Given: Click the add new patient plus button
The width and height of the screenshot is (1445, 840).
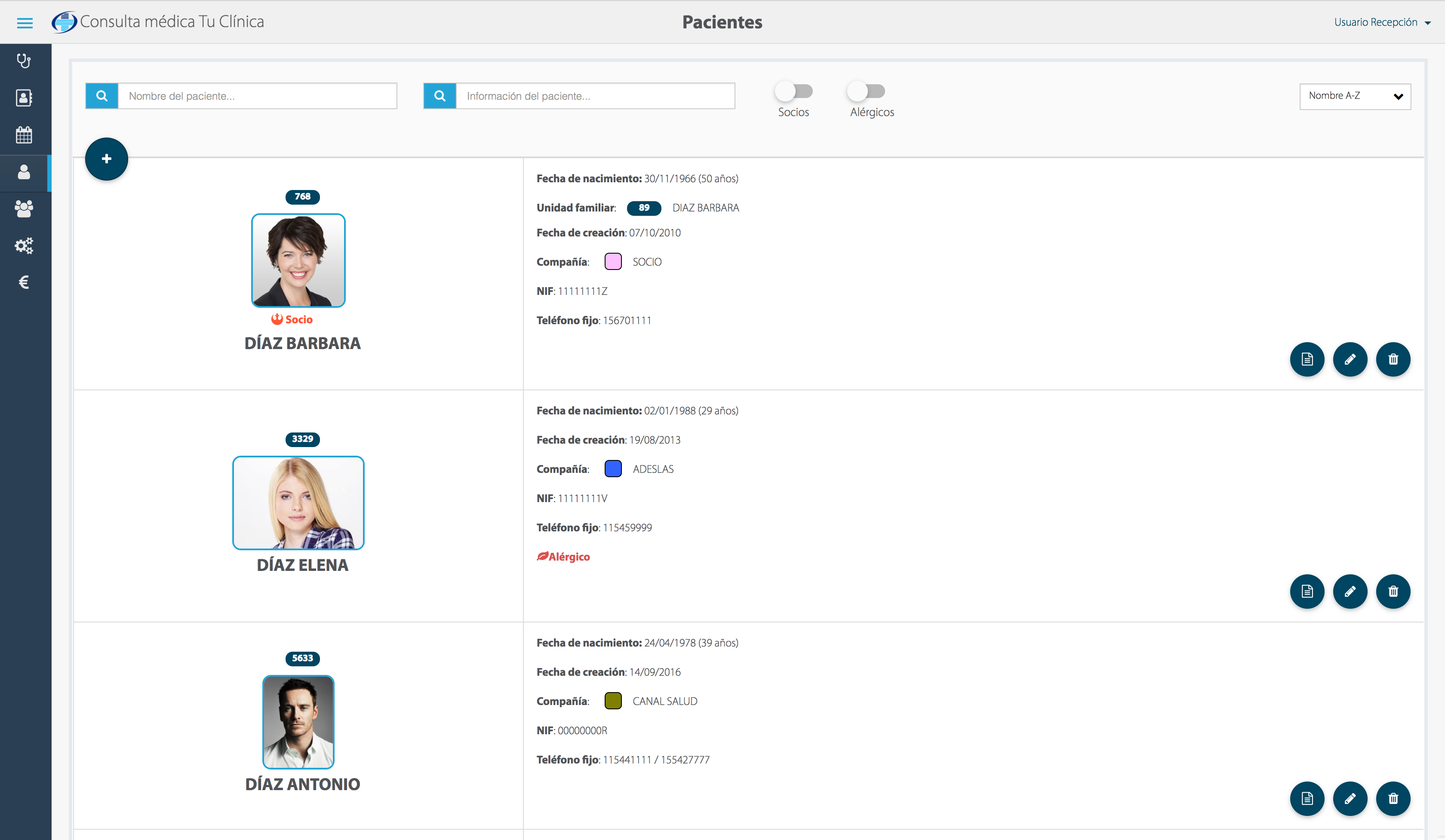Looking at the screenshot, I should 107,159.
